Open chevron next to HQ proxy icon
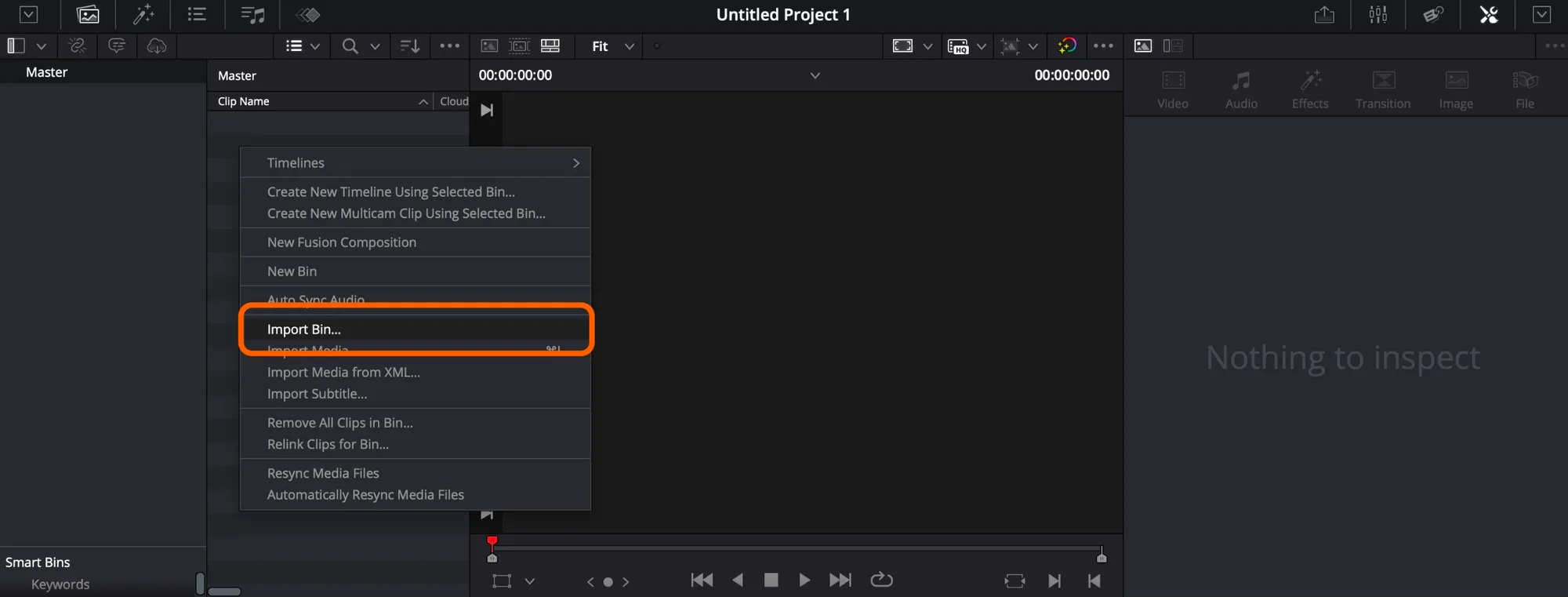This screenshot has height=597, width=1568. [x=981, y=46]
